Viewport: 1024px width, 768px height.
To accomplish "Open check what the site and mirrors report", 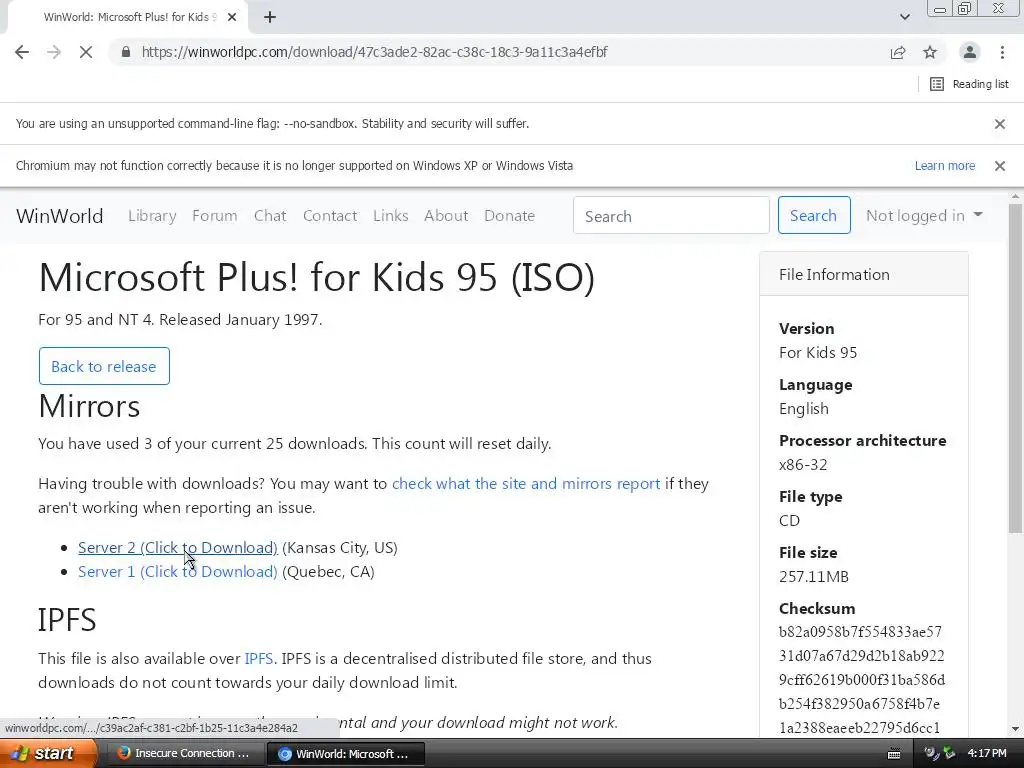I will [x=526, y=484].
